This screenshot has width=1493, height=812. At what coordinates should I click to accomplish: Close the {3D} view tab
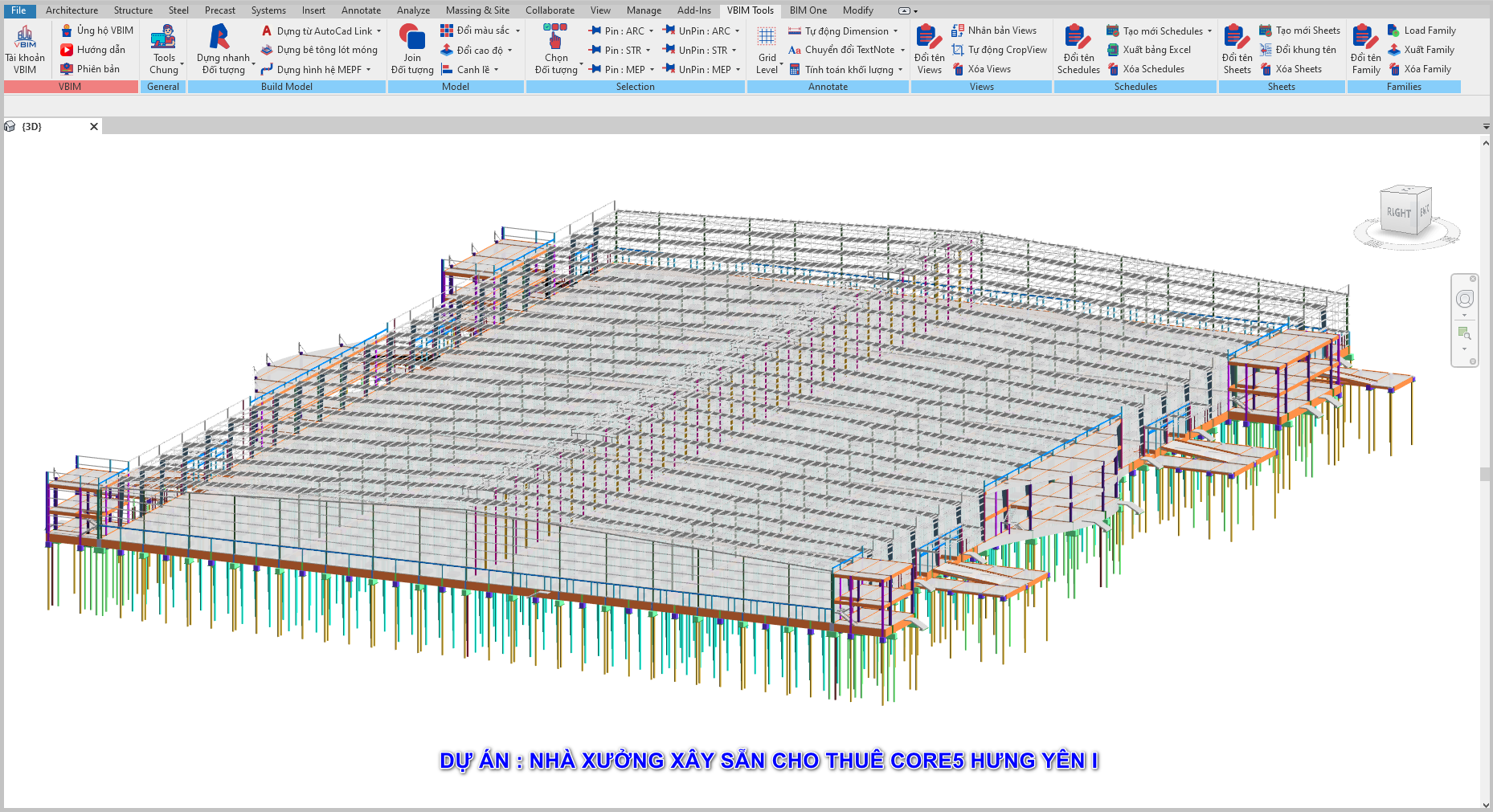94,127
